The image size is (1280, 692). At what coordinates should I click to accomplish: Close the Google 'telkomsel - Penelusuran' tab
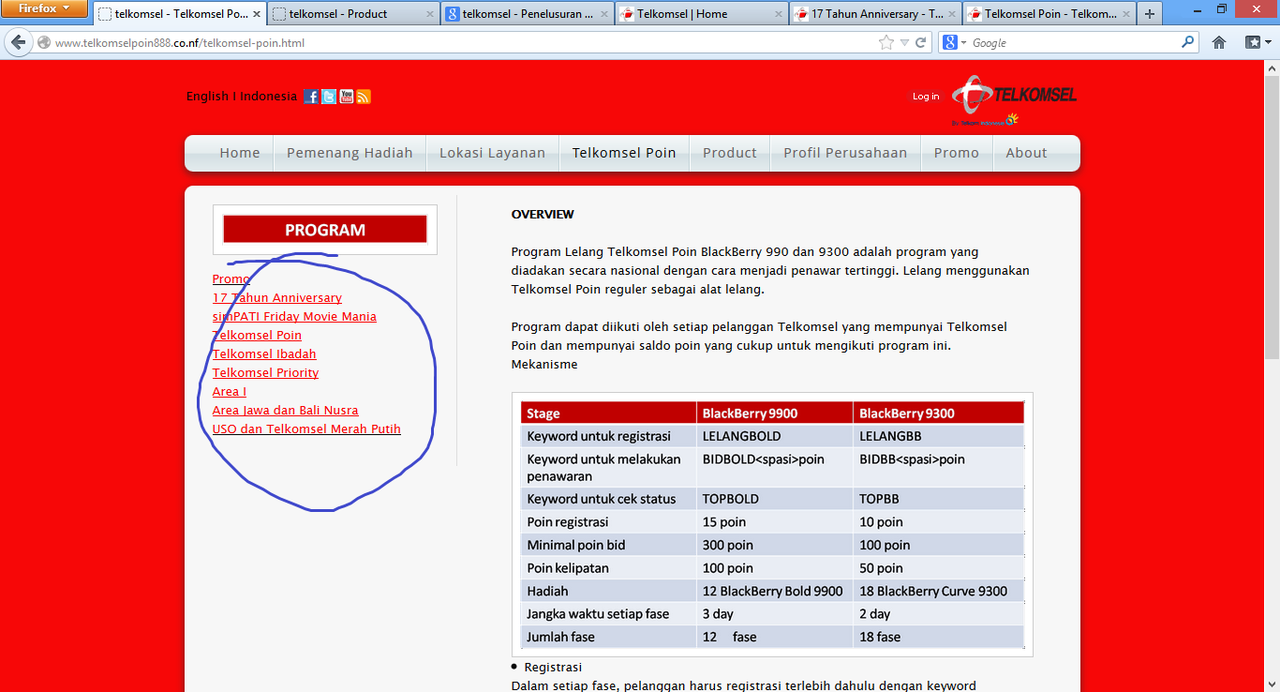pyautogui.click(x=603, y=14)
